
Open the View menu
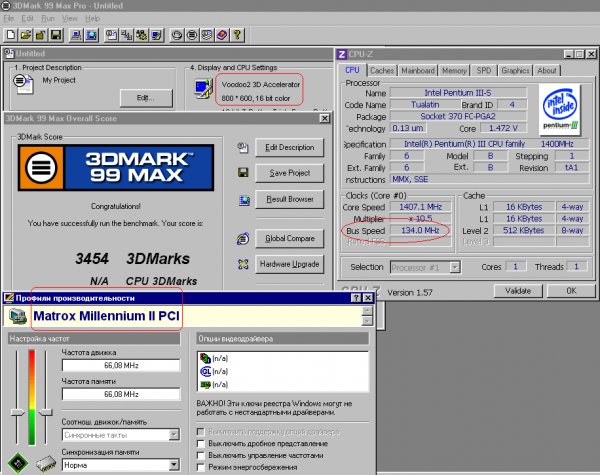70,18
